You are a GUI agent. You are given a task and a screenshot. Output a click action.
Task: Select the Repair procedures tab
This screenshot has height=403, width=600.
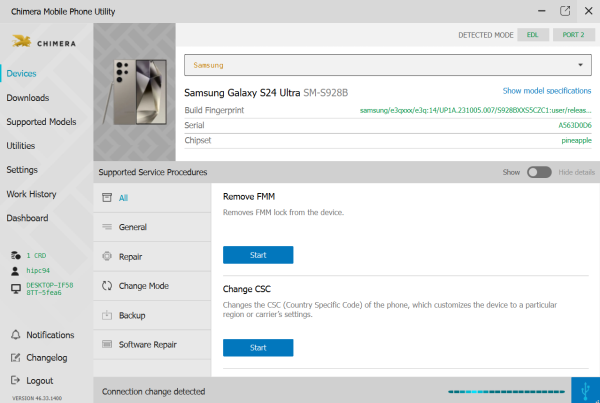(x=152, y=256)
